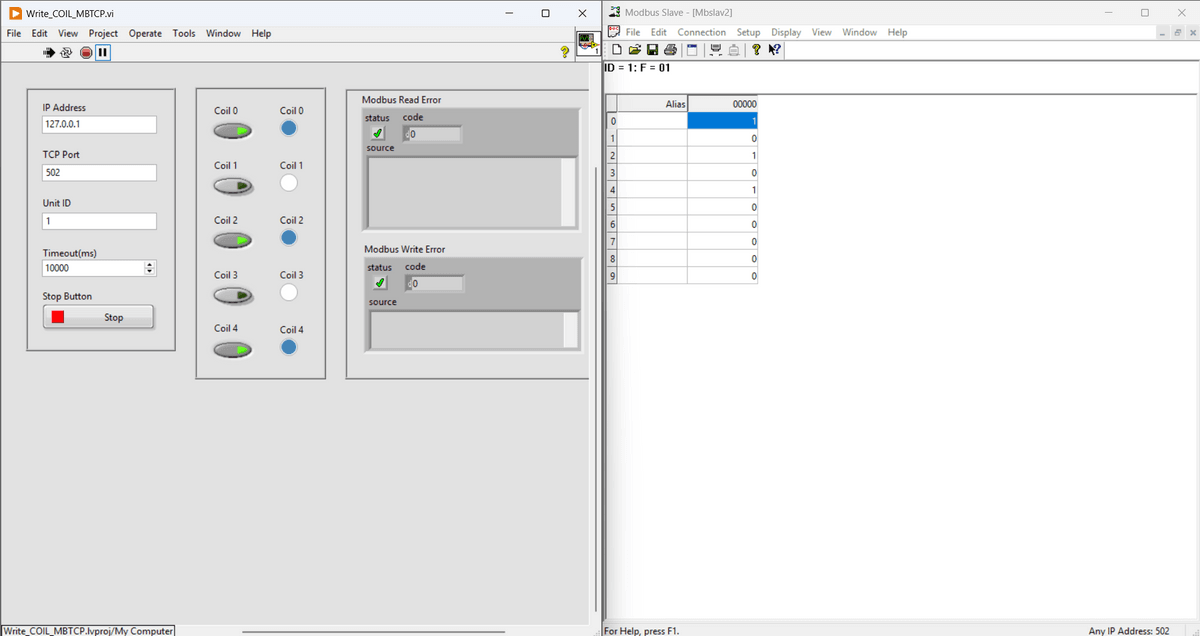Open the Project menu in LabVIEW
Viewport: 1200px width, 636px height.
pos(103,33)
